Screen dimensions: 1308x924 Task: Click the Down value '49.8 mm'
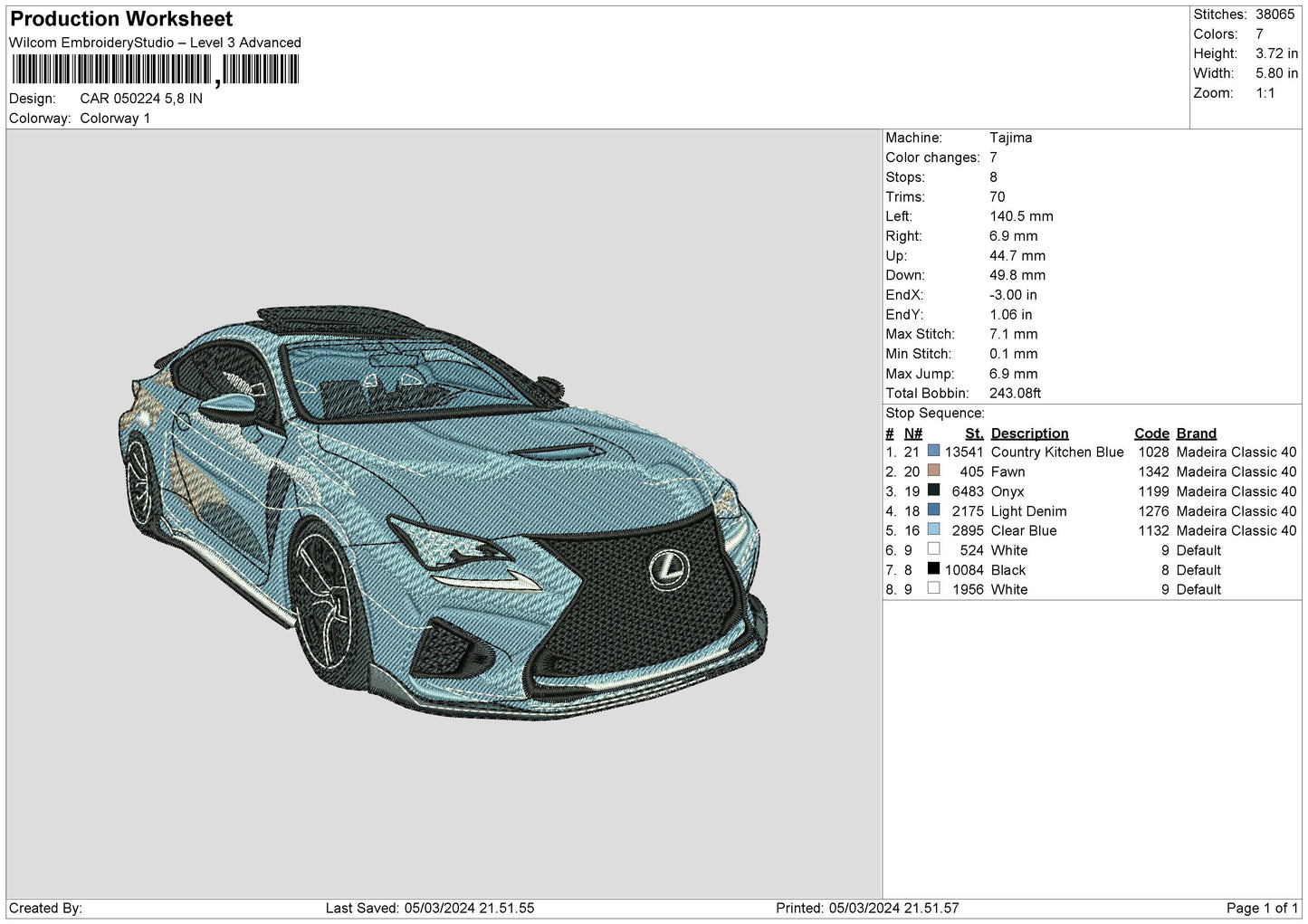tap(1017, 275)
